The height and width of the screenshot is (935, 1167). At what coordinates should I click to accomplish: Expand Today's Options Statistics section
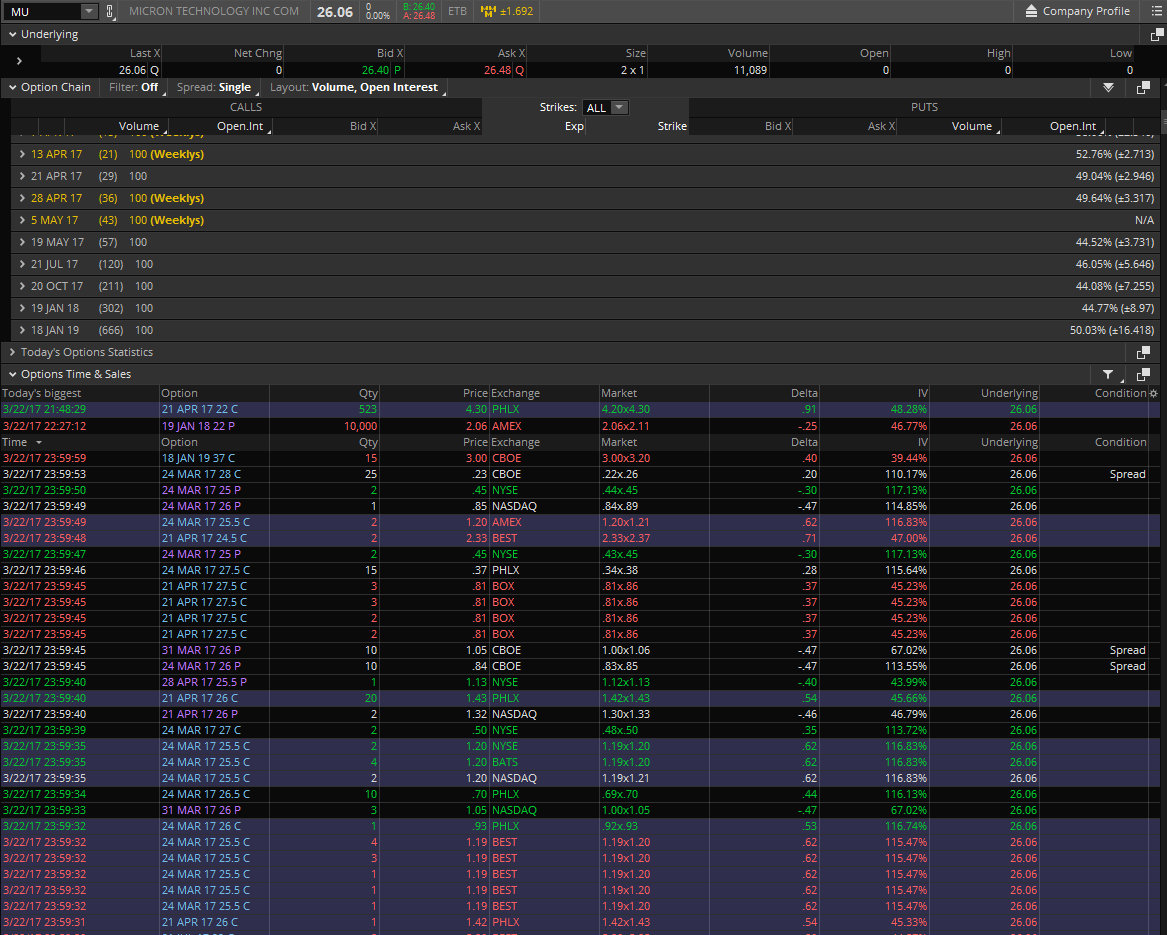[x=12, y=353]
